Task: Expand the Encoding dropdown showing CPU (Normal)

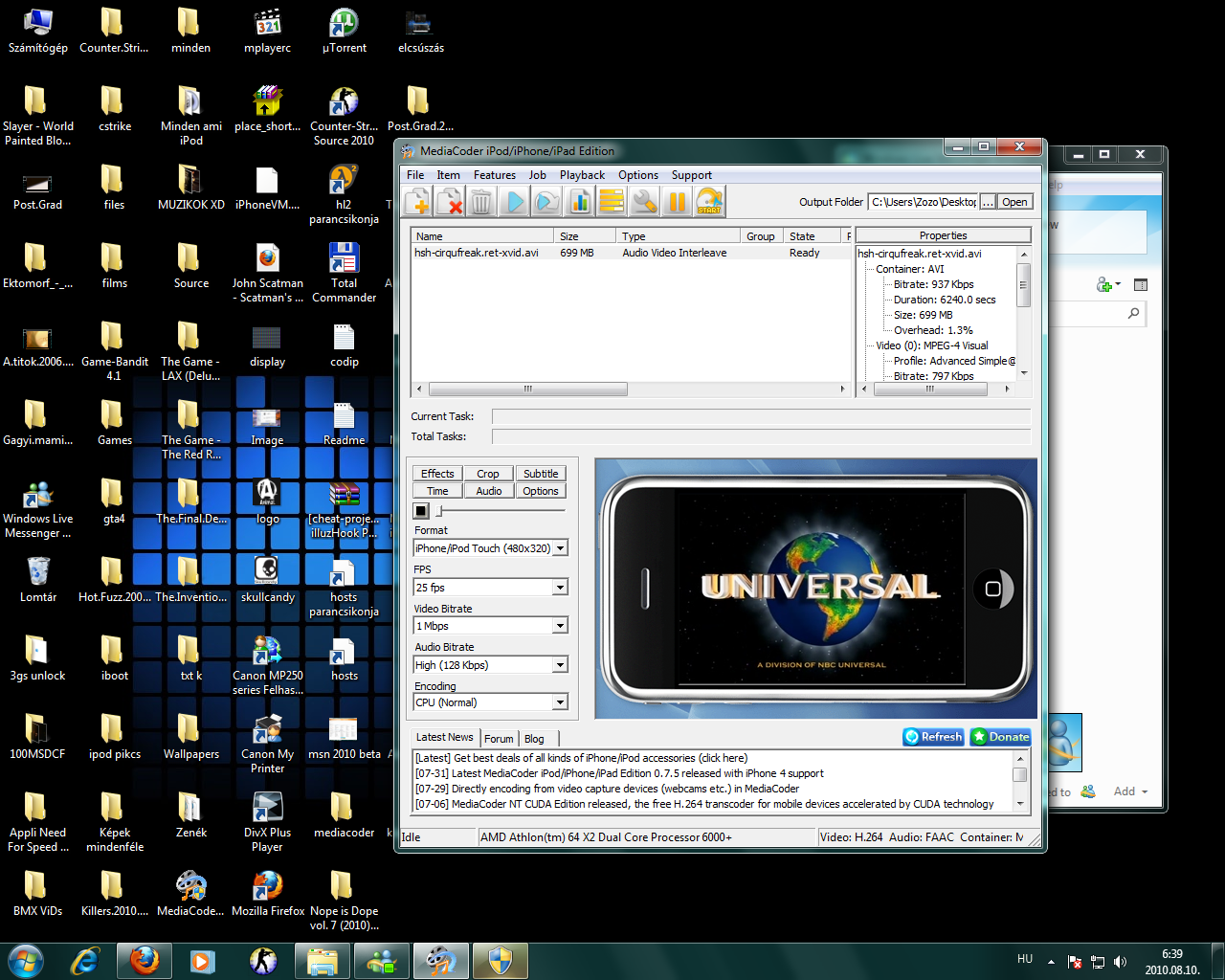Action: (561, 702)
